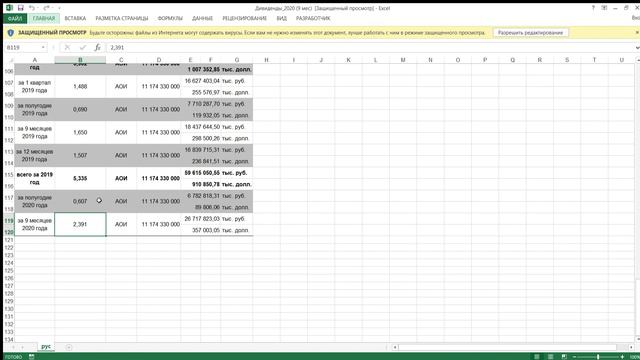This screenshot has height=360, width=640.
Task: Click the next sheet navigation arrow
Action: (23, 347)
